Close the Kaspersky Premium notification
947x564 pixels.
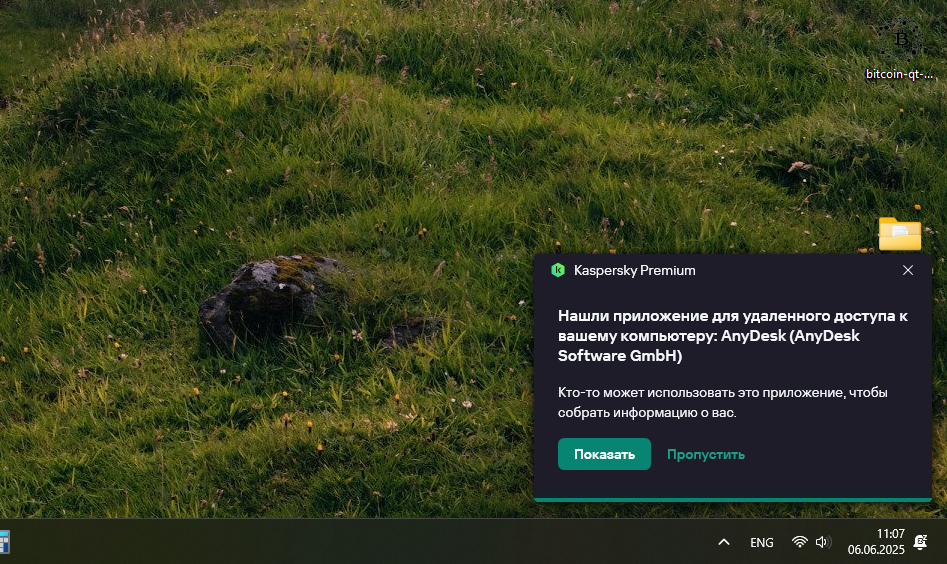908,271
